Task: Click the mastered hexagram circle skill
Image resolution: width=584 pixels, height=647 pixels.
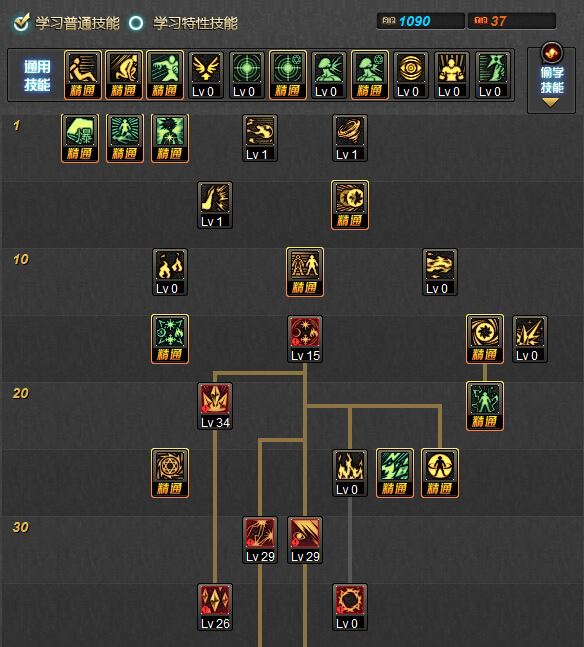Action: coord(170,473)
